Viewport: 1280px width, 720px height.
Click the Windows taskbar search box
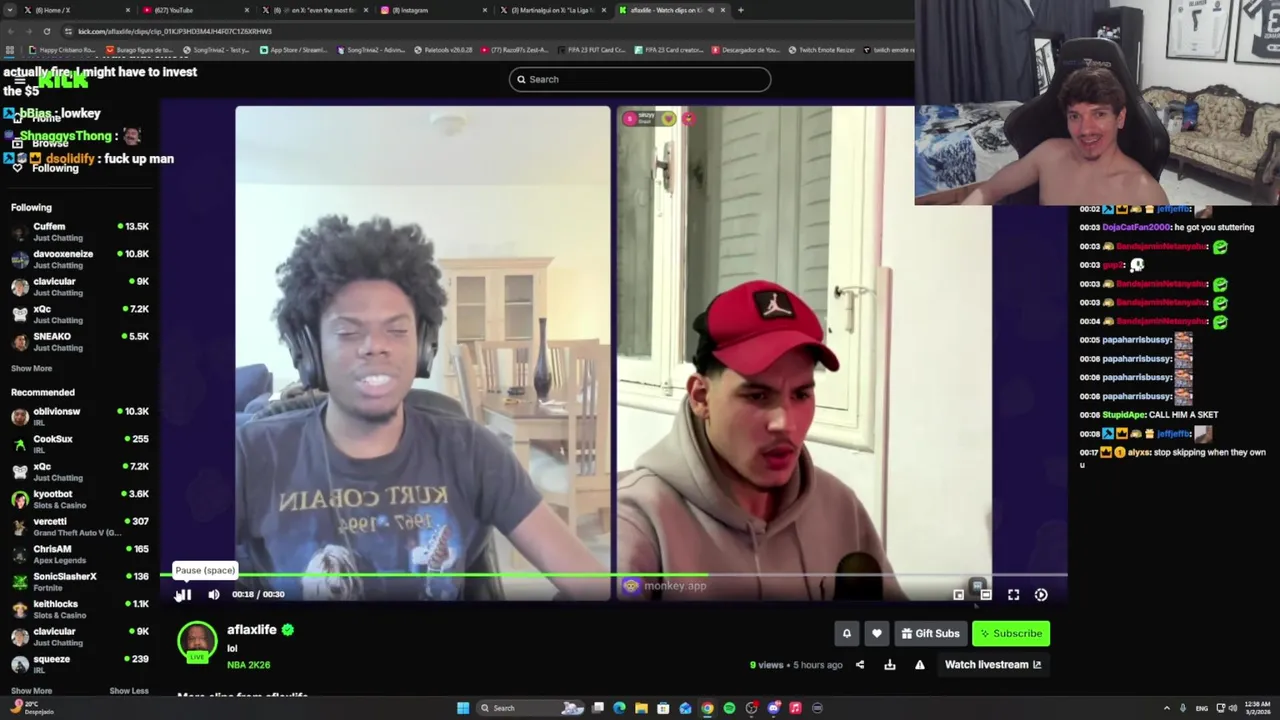pyautogui.click(x=531, y=708)
